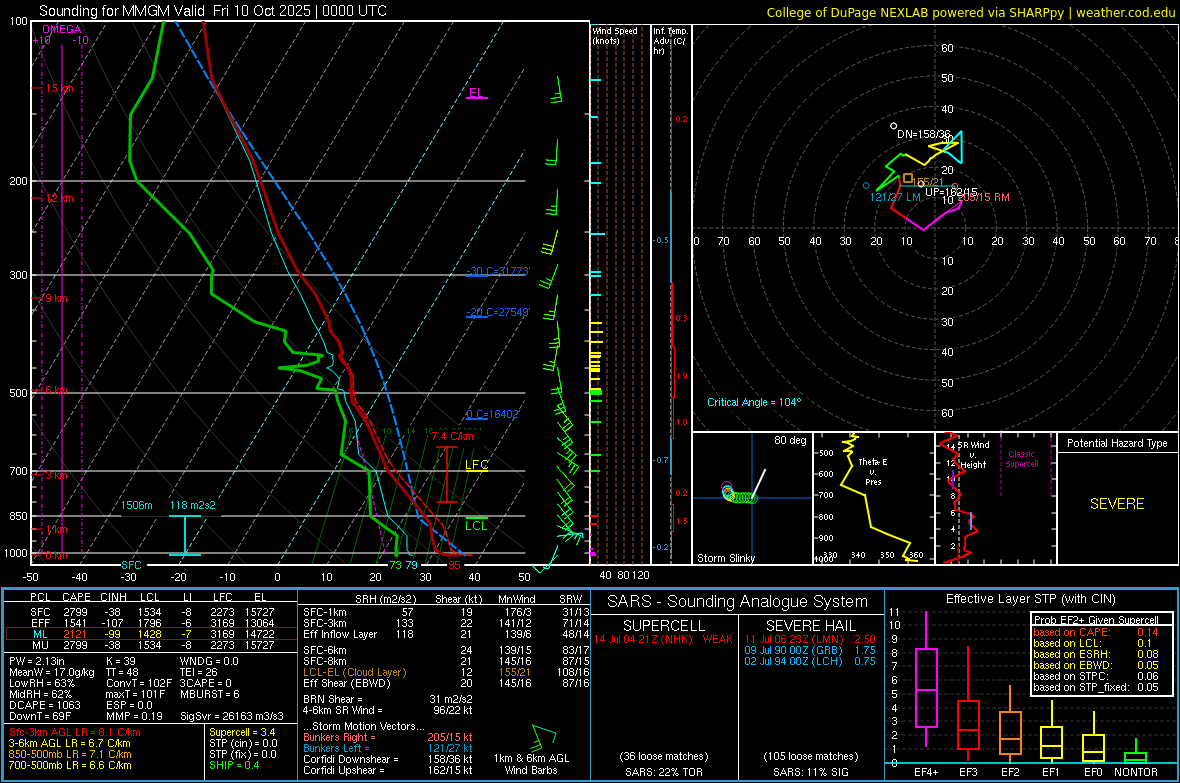Select the Wind Speed (knots) panel header
The image size is (1180, 783).
tap(615, 35)
